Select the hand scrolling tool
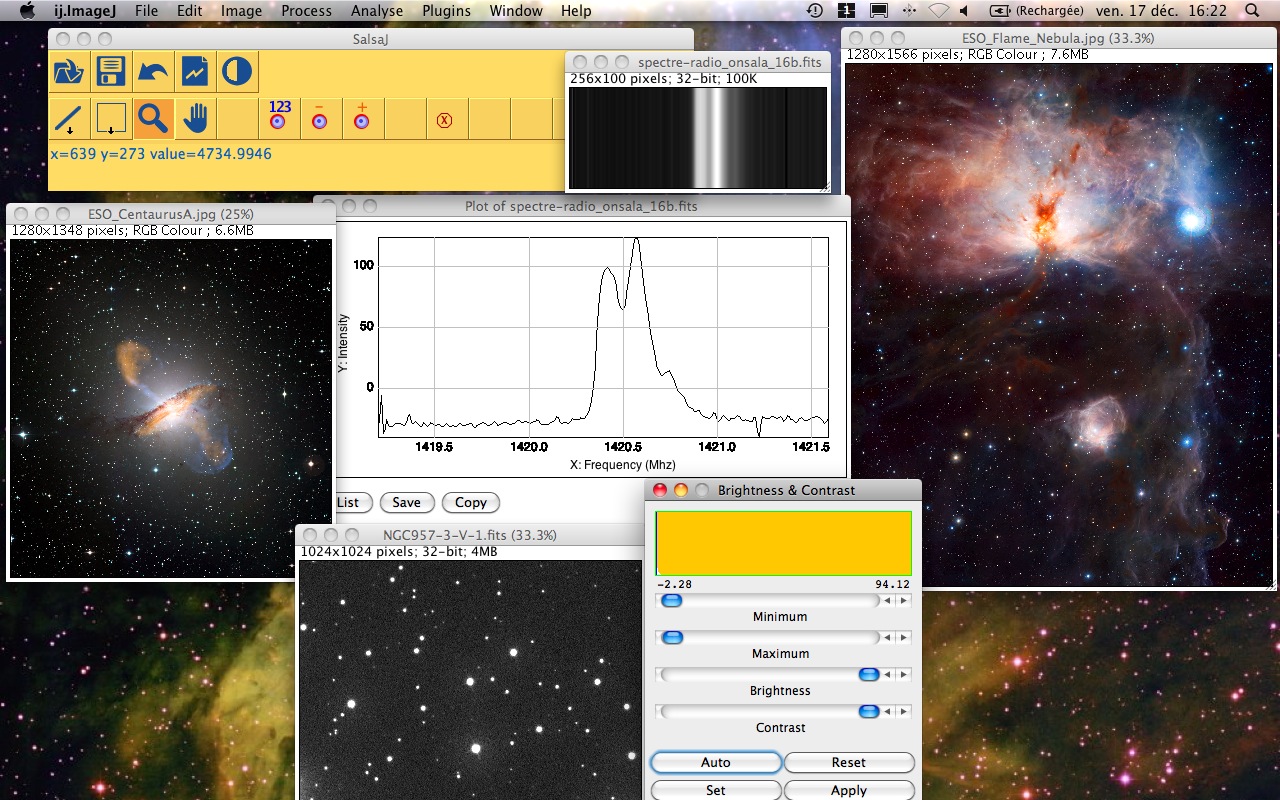 pyautogui.click(x=194, y=120)
